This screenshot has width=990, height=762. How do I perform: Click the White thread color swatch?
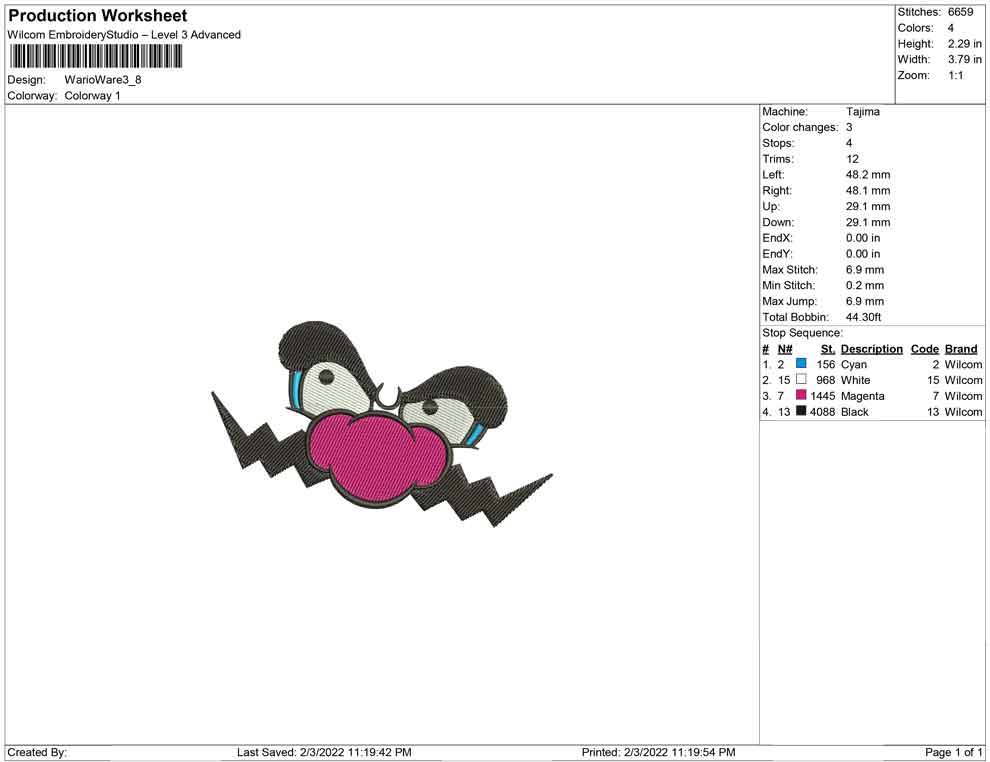(x=801, y=379)
